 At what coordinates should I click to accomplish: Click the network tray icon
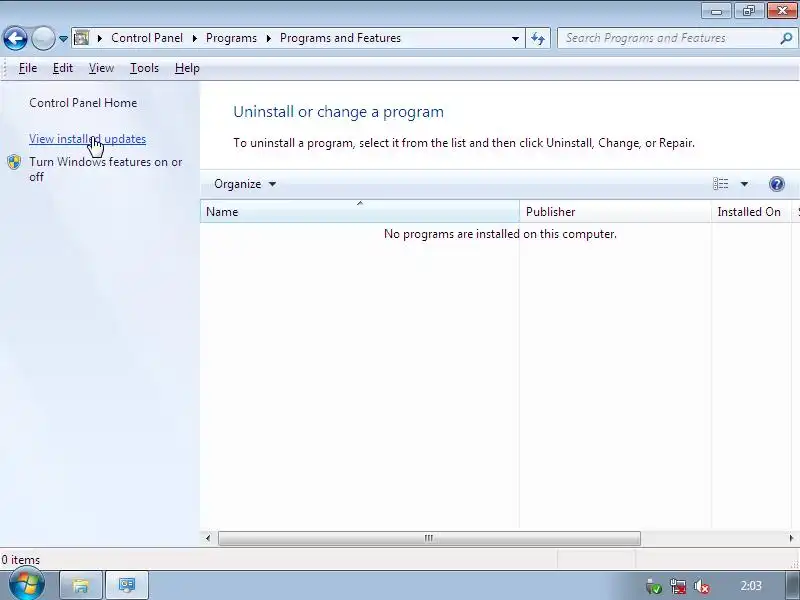[x=679, y=587]
